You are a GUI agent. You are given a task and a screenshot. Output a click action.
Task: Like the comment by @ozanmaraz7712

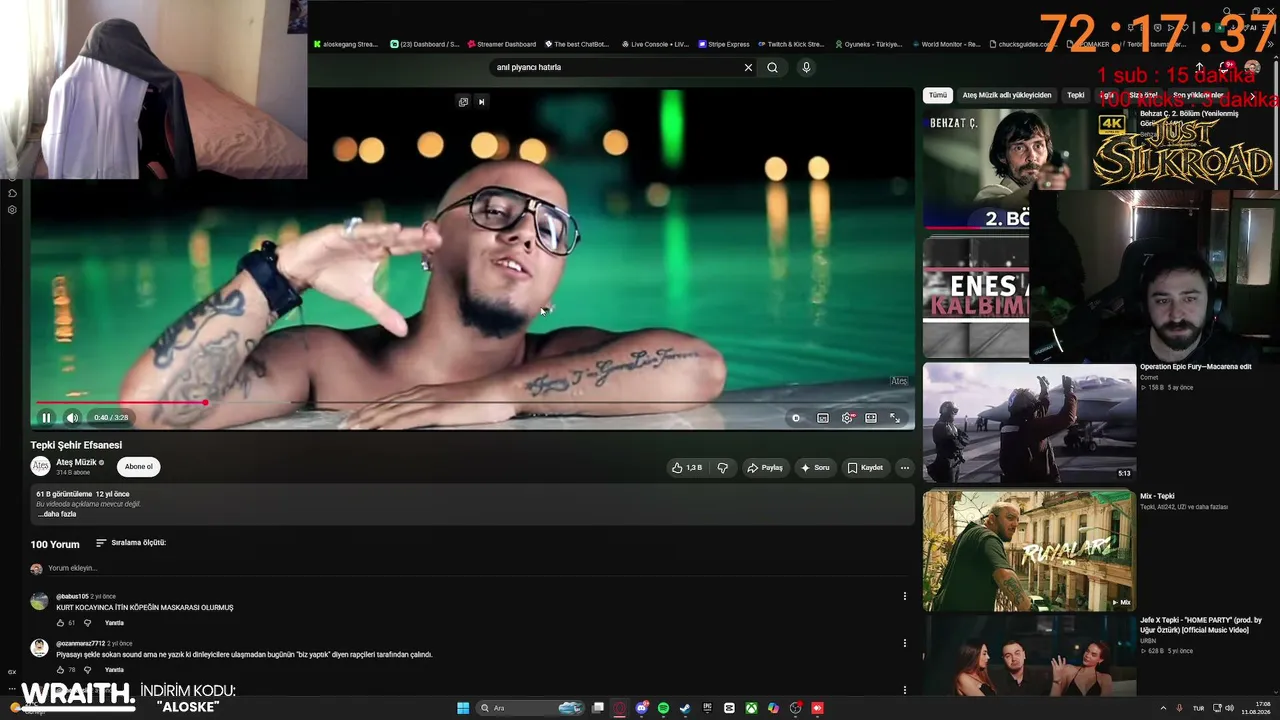[x=60, y=670]
